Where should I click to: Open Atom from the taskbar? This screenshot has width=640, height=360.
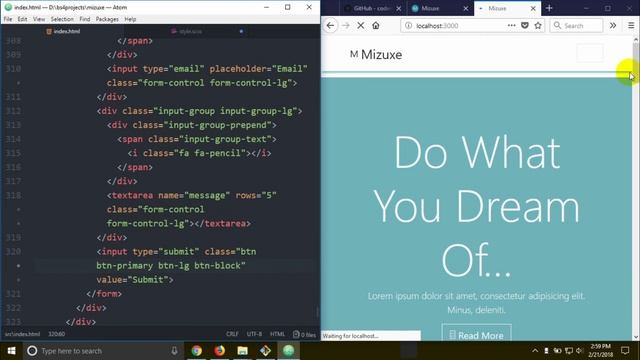288,351
